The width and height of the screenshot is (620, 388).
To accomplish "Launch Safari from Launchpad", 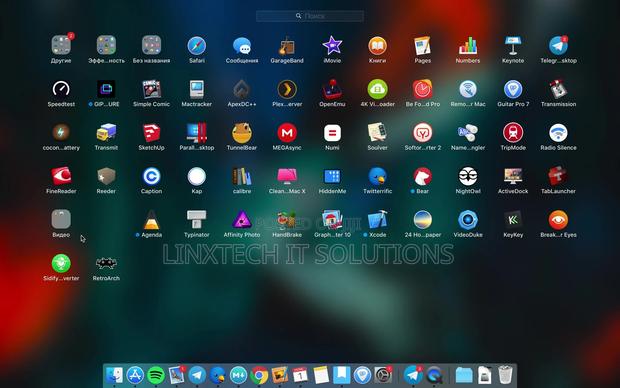I will pos(197,46).
